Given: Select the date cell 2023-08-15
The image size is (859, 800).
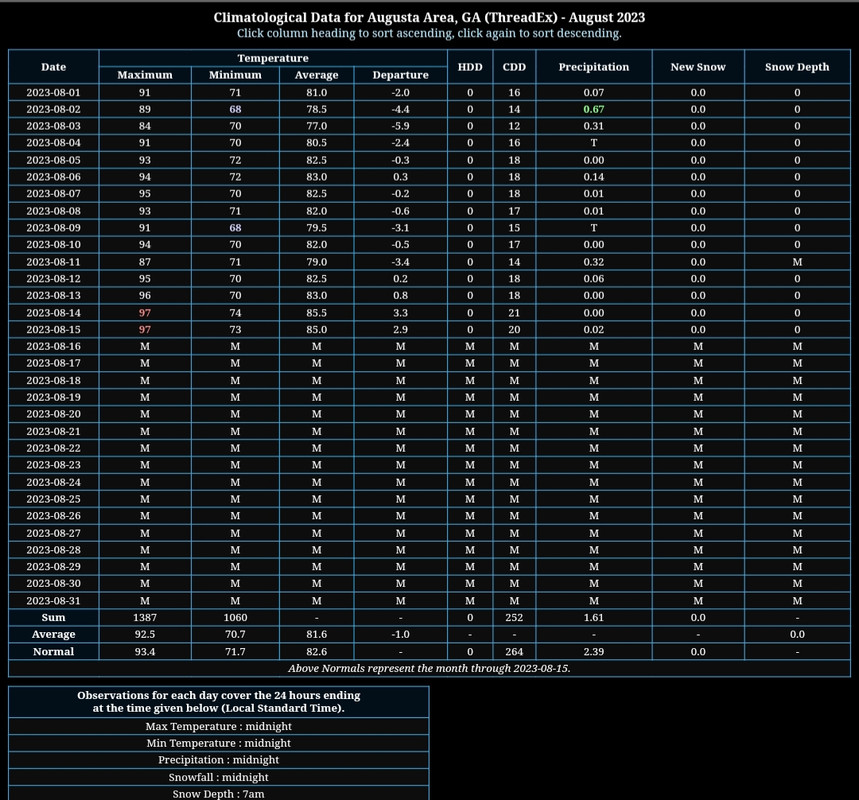Looking at the screenshot, I should pyautogui.click(x=53, y=329).
